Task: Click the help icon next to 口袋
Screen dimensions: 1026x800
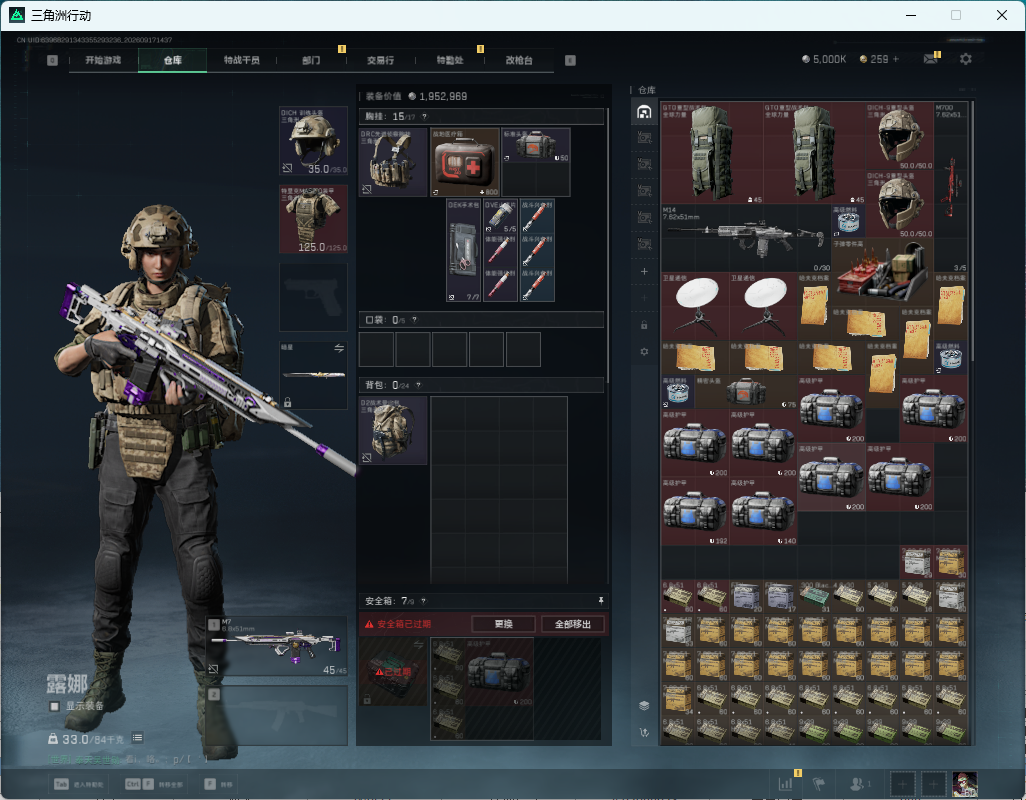Action: tap(414, 320)
